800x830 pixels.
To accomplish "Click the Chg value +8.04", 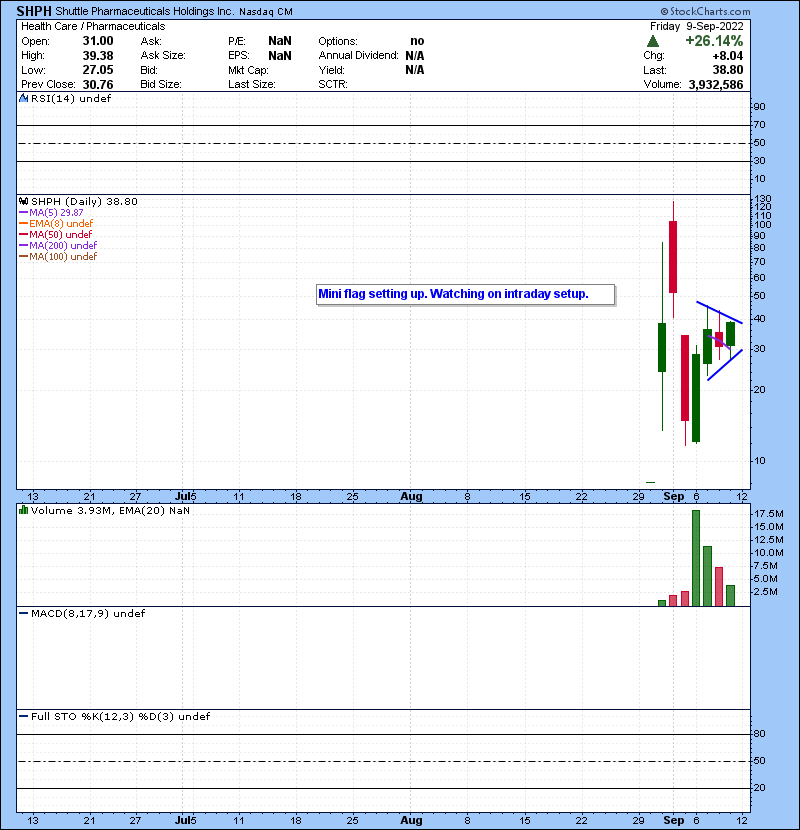I will point(727,56).
